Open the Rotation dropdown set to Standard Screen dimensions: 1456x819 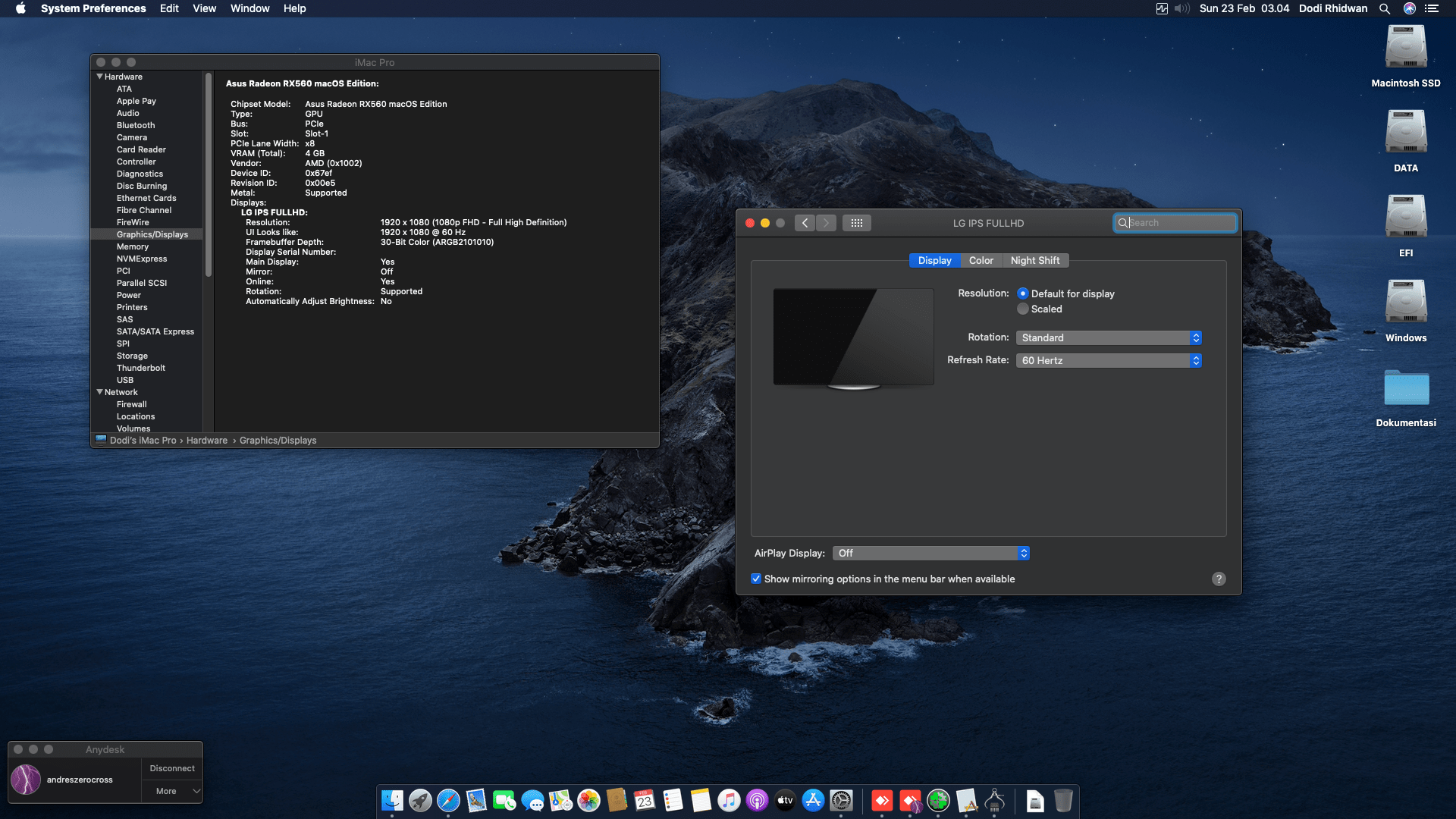tap(1109, 337)
